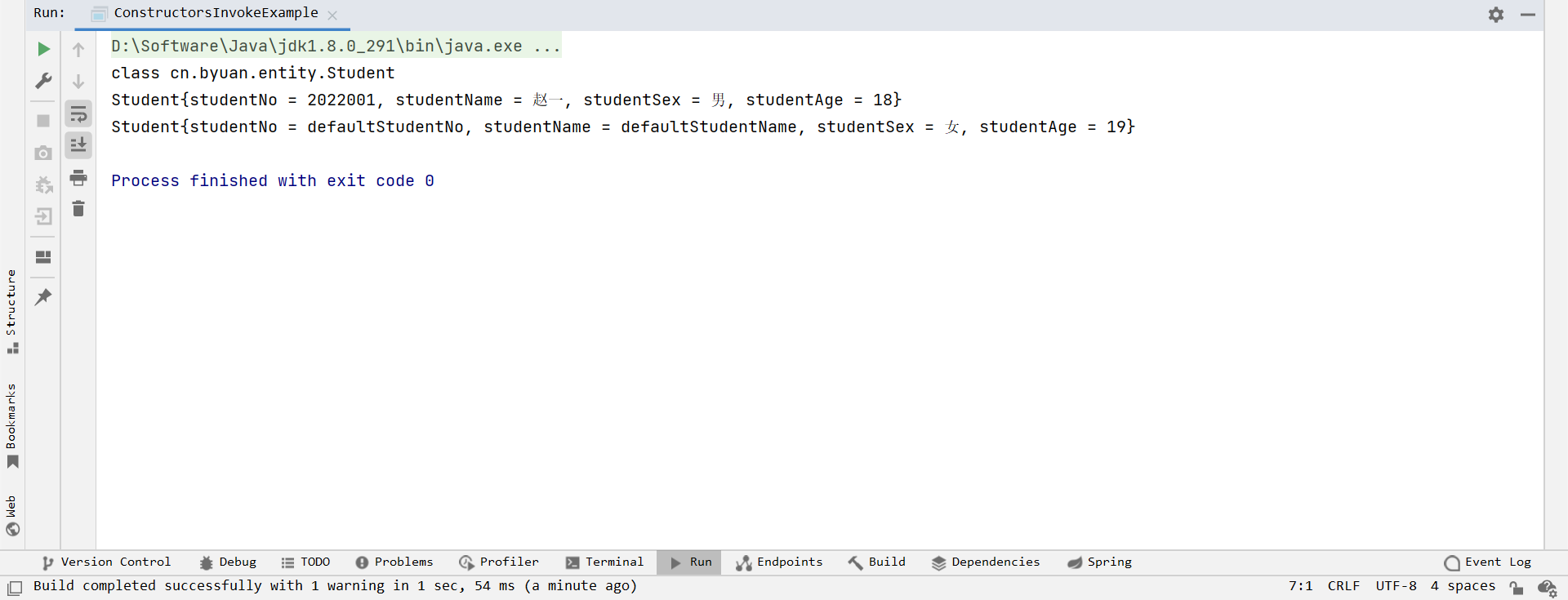
Task: Click the output line with studentNo 2022001
Action: tap(506, 100)
